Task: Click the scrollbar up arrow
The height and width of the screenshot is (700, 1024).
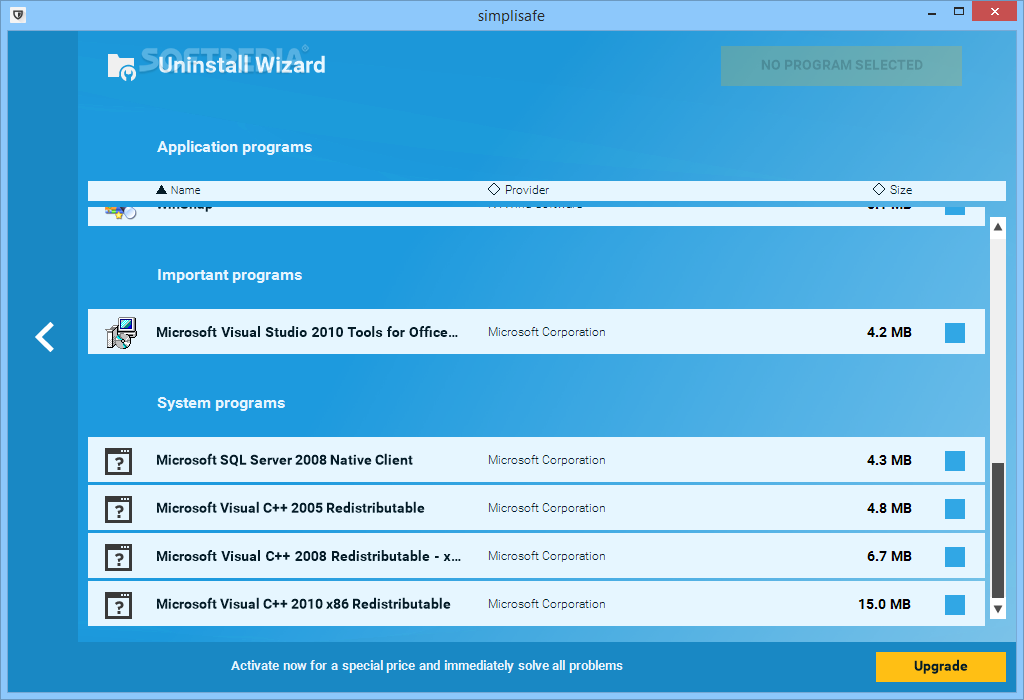Action: click(x=998, y=227)
